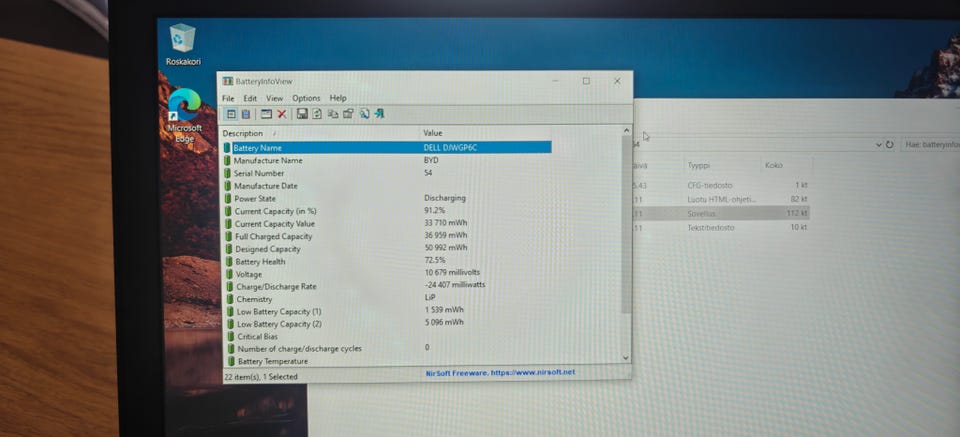Select the Battery Health row
960x437 pixels.
388,261
